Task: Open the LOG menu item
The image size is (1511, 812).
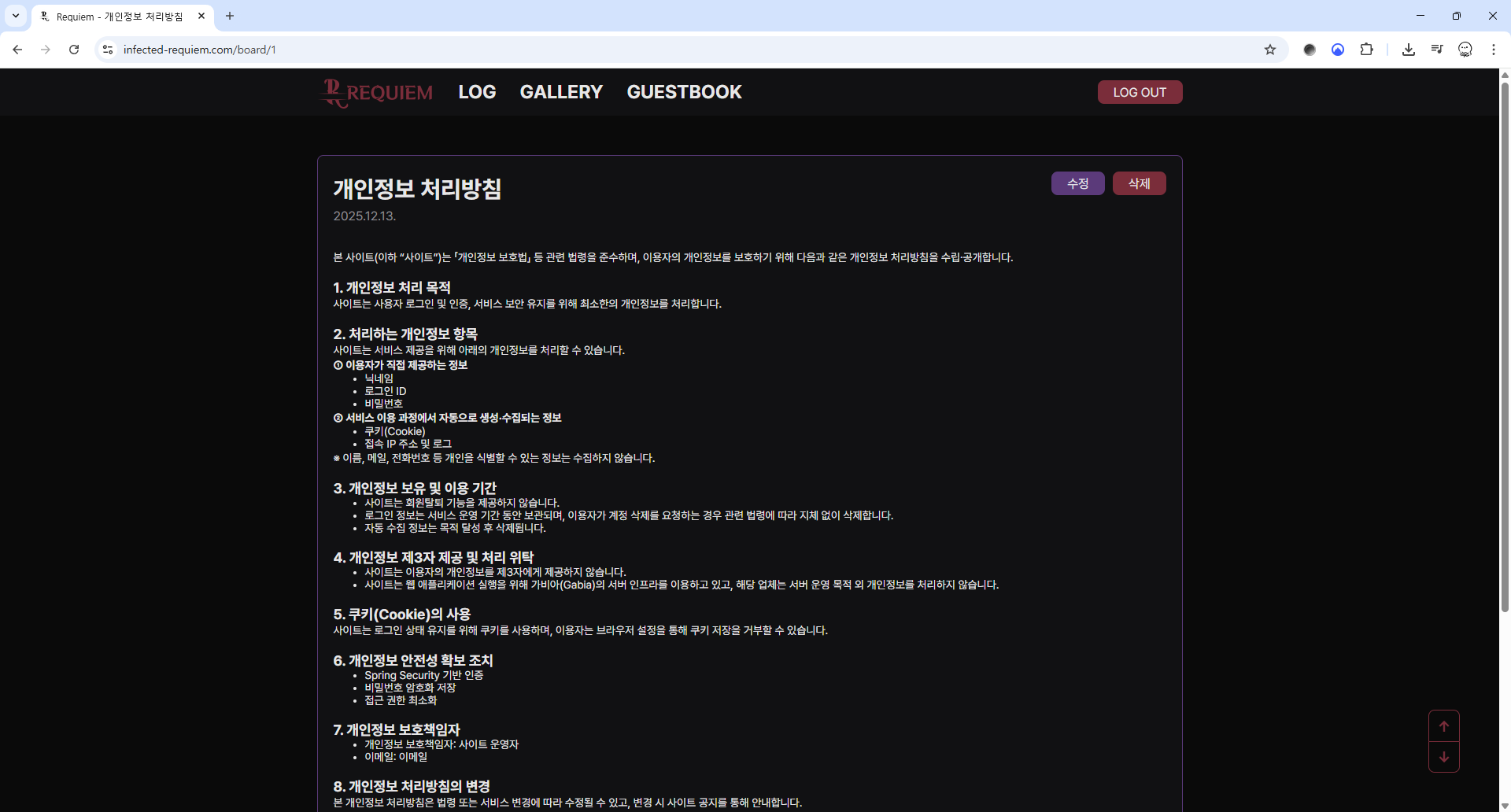Action: pyautogui.click(x=477, y=92)
